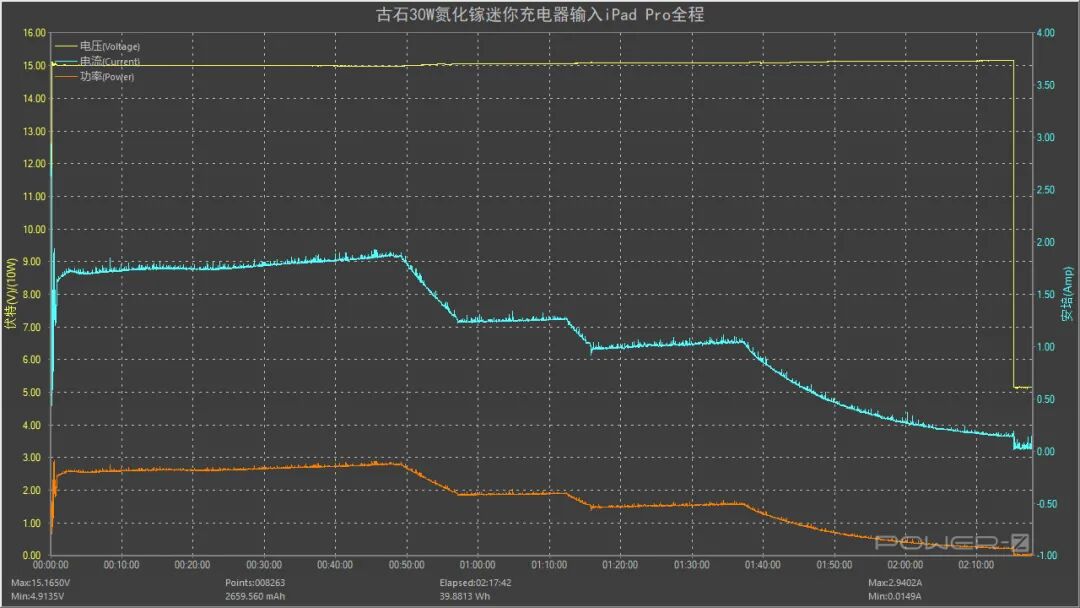Viewport: 1080px width, 608px height.
Task: Click the 12.00 voltage axis label
Action: pyautogui.click(x=34, y=164)
